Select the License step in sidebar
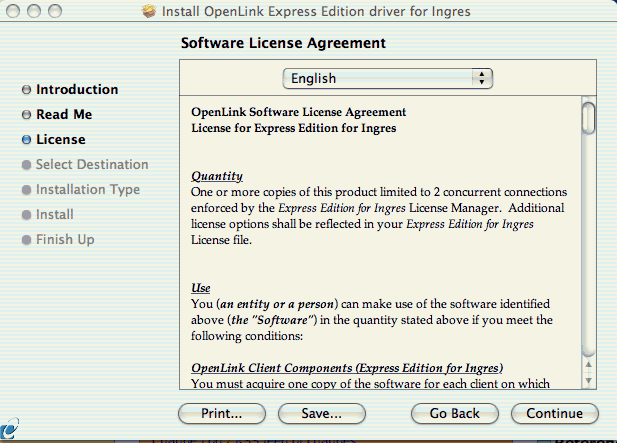The image size is (617, 443). point(61,140)
